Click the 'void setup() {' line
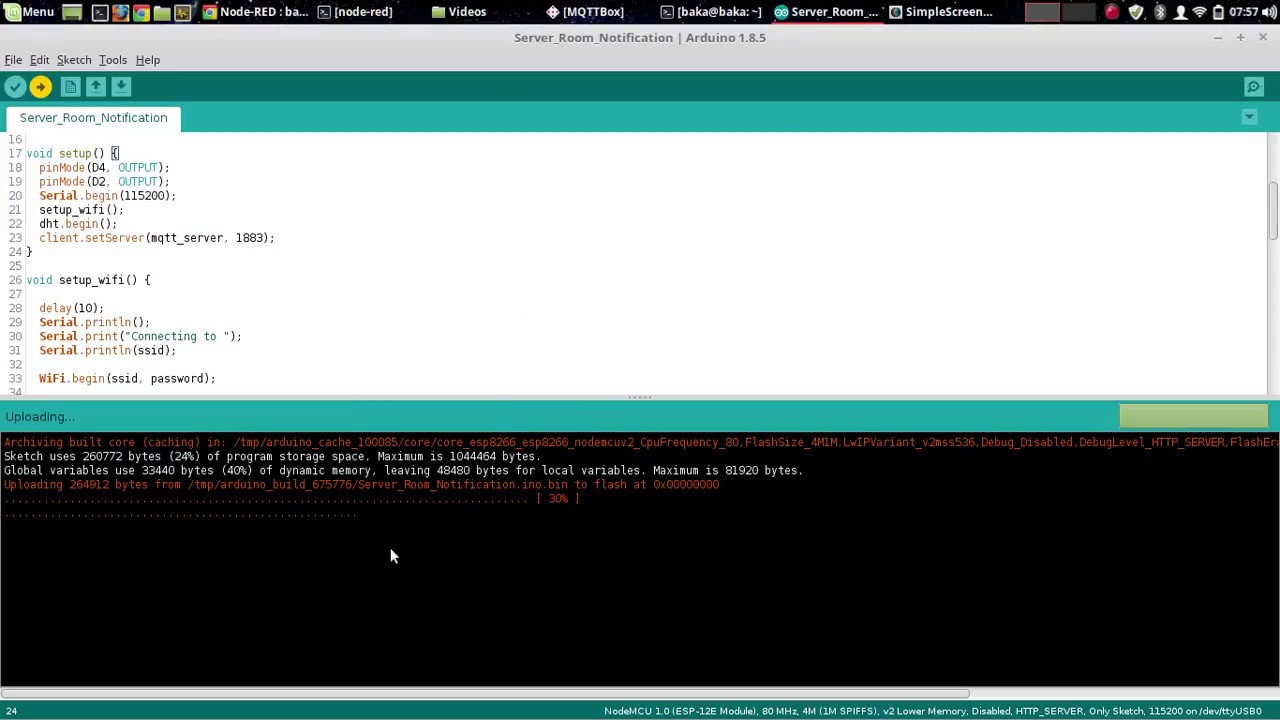This screenshot has width=1280, height=720. tap(72, 154)
